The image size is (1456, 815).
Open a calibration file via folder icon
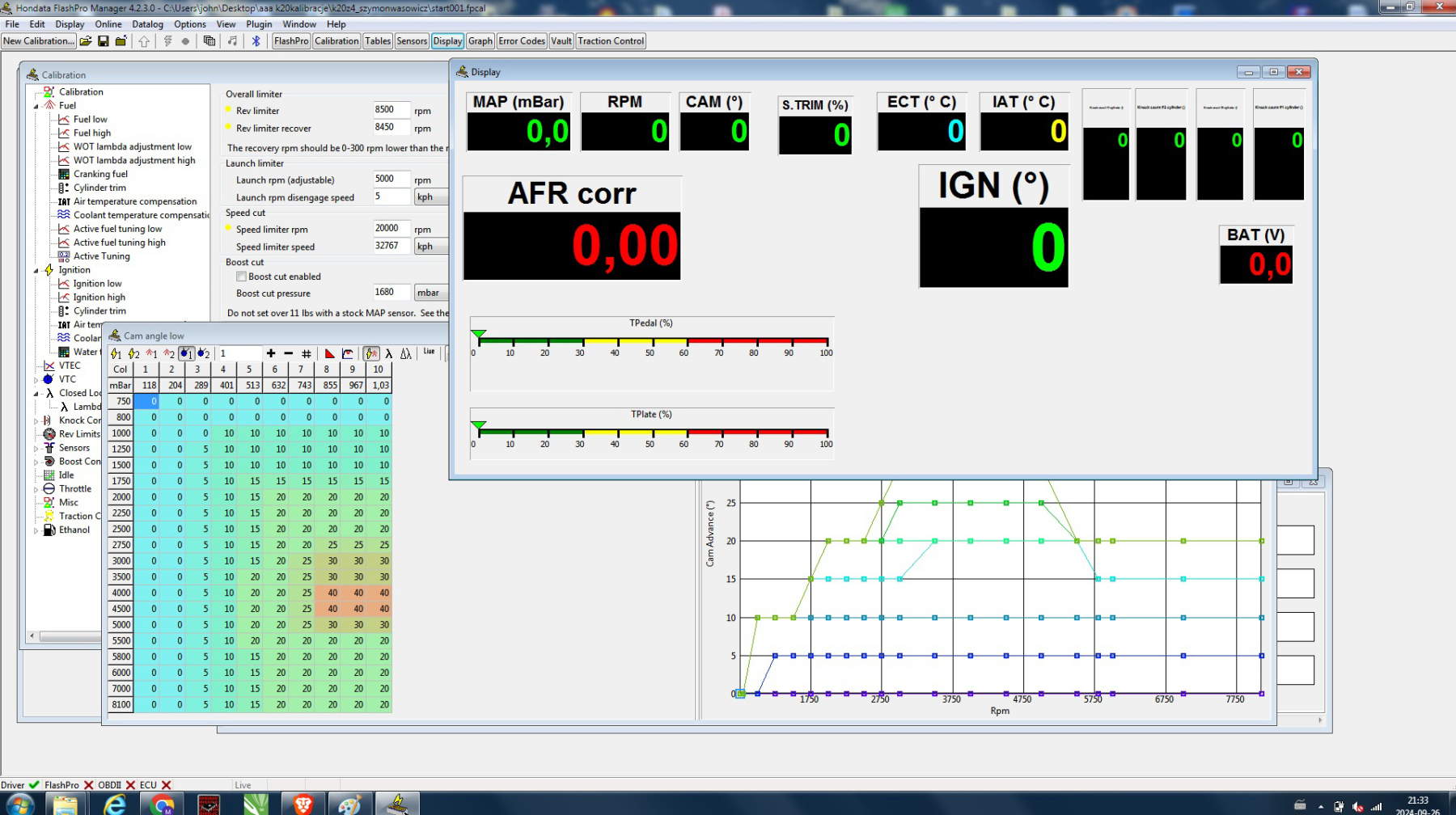pos(86,41)
